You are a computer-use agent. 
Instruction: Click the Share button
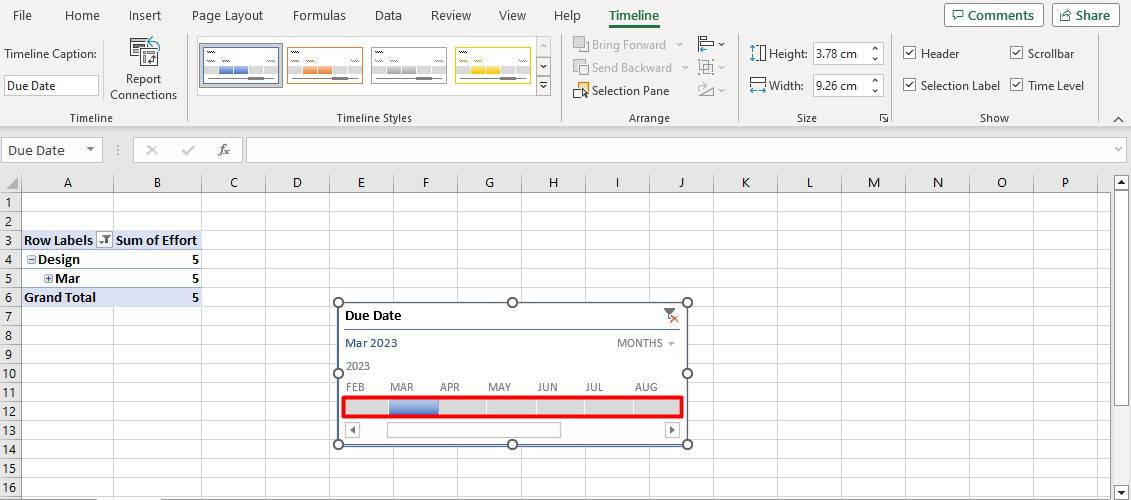(x=1086, y=15)
